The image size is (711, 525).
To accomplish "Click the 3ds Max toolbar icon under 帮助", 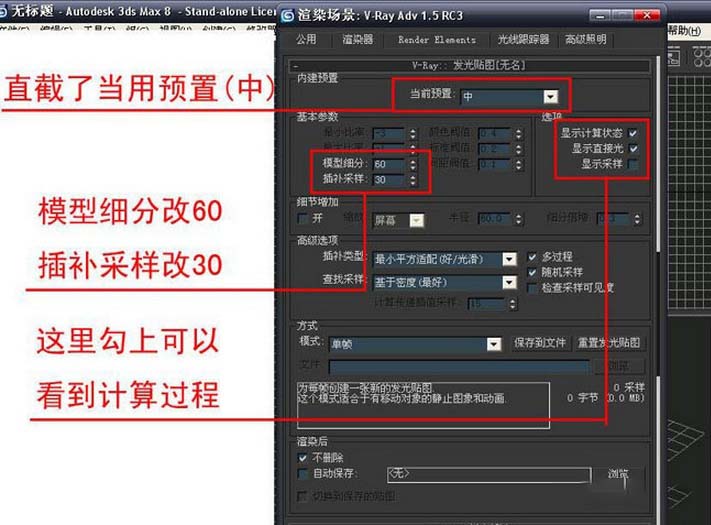I will click(x=673, y=58).
